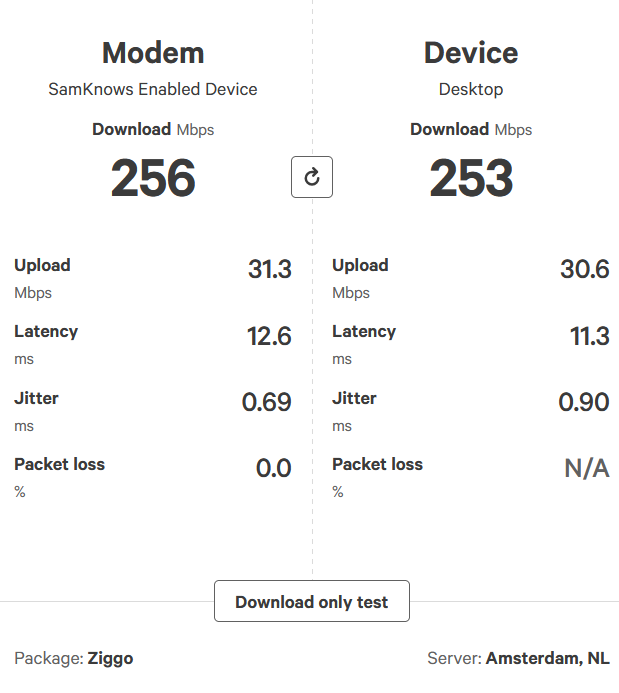This screenshot has width=619, height=693.
Task: Click the refresh icon to rerun the test
Action: (x=311, y=177)
